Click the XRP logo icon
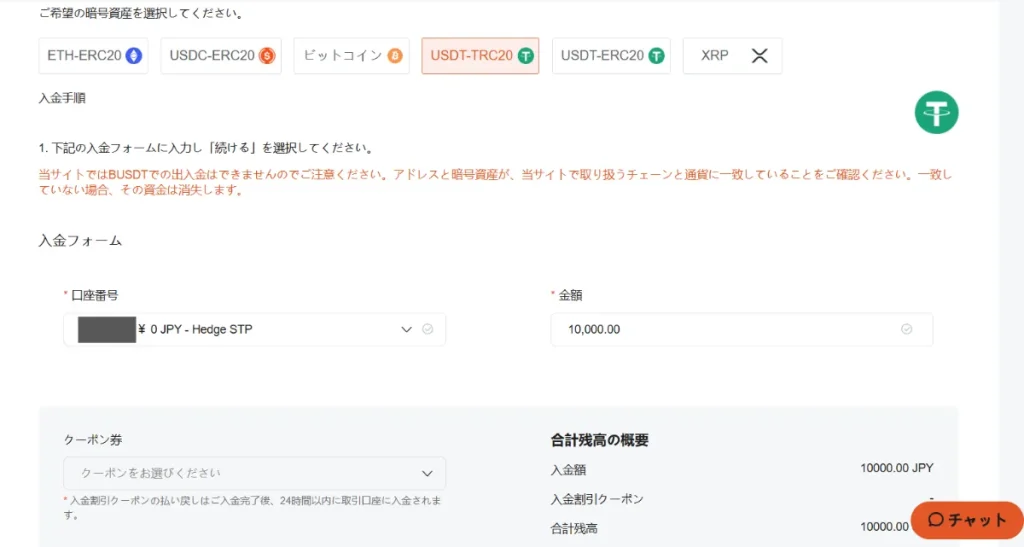The height and width of the screenshot is (547, 1024). tap(760, 55)
